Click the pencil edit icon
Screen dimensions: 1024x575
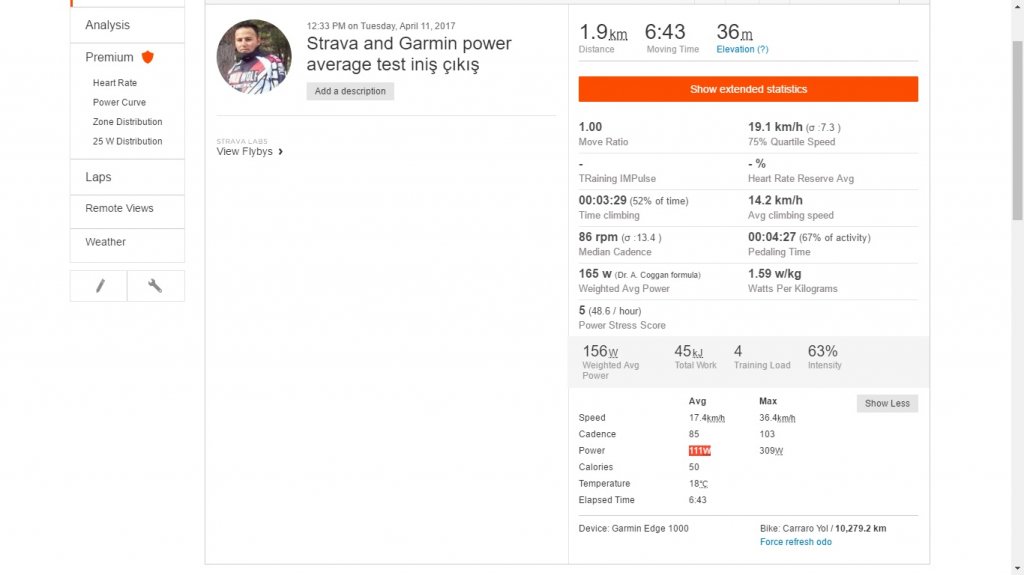pos(99,286)
